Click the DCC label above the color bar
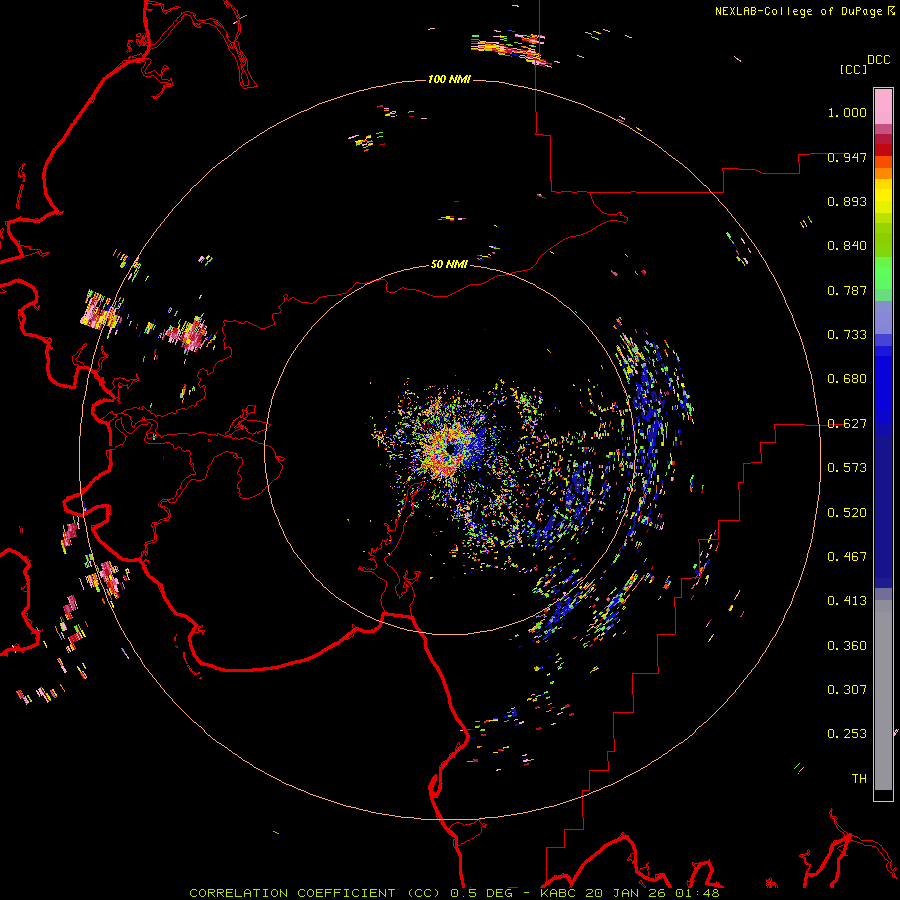 point(879,60)
